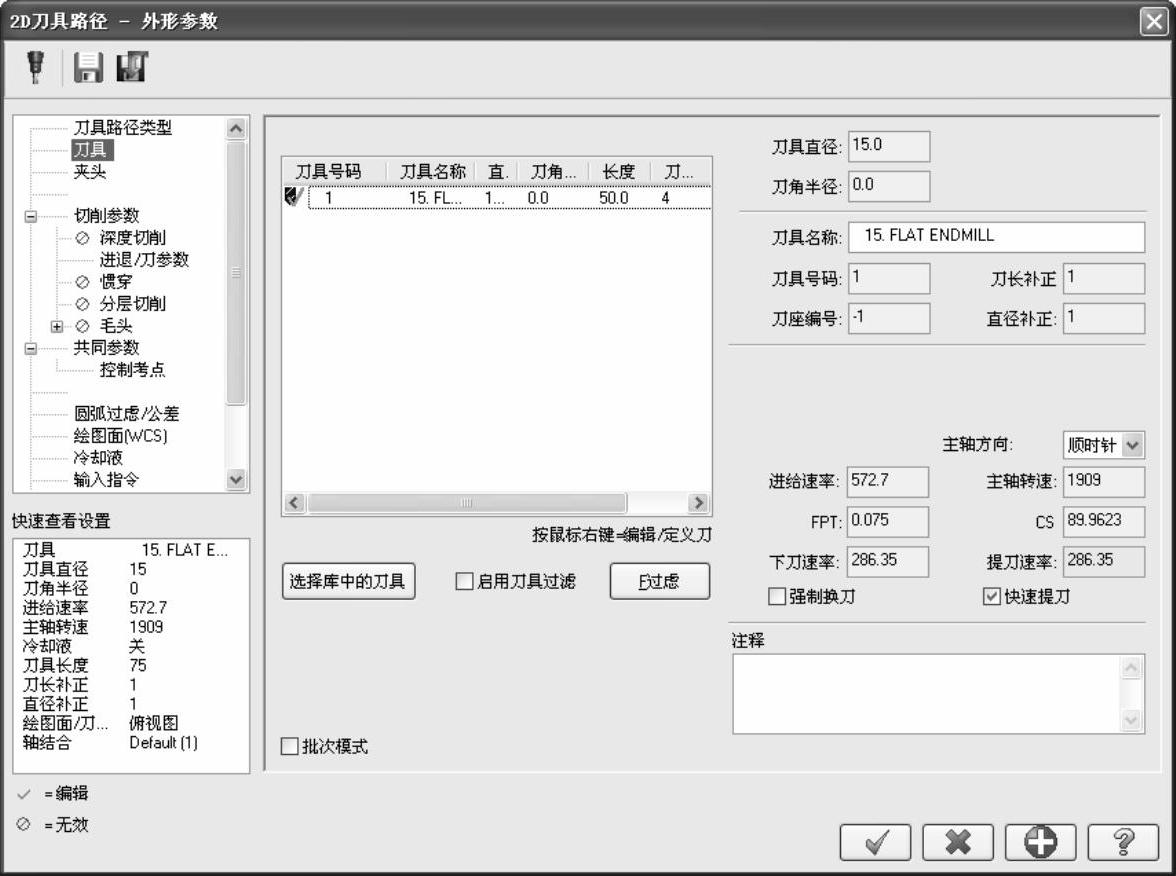This screenshot has width=1176, height=876.
Task: Click 进给速率 field showing 572.7
Action: [x=888, y=482]
